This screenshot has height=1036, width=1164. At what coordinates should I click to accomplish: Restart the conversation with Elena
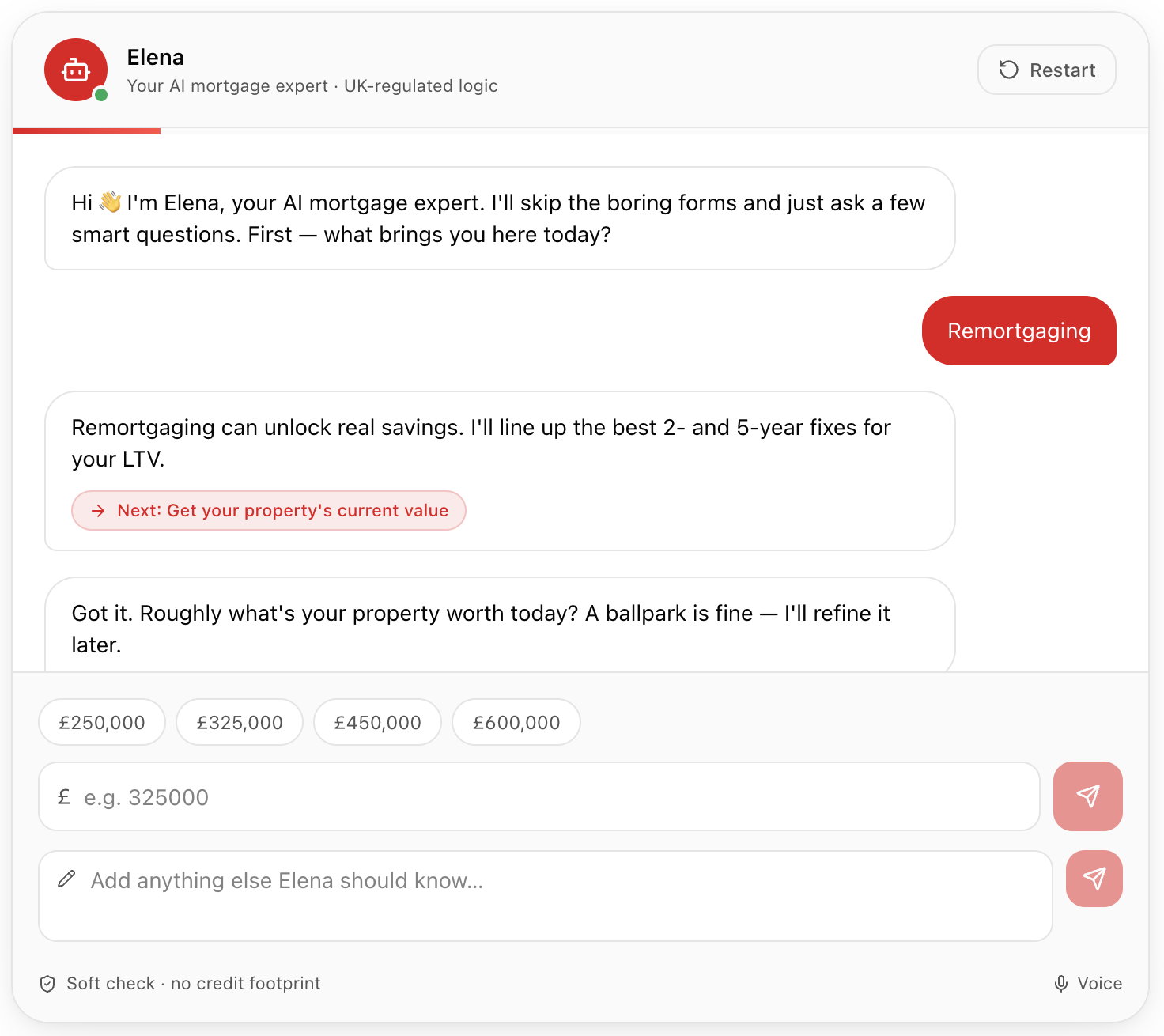click(1046, 70)
